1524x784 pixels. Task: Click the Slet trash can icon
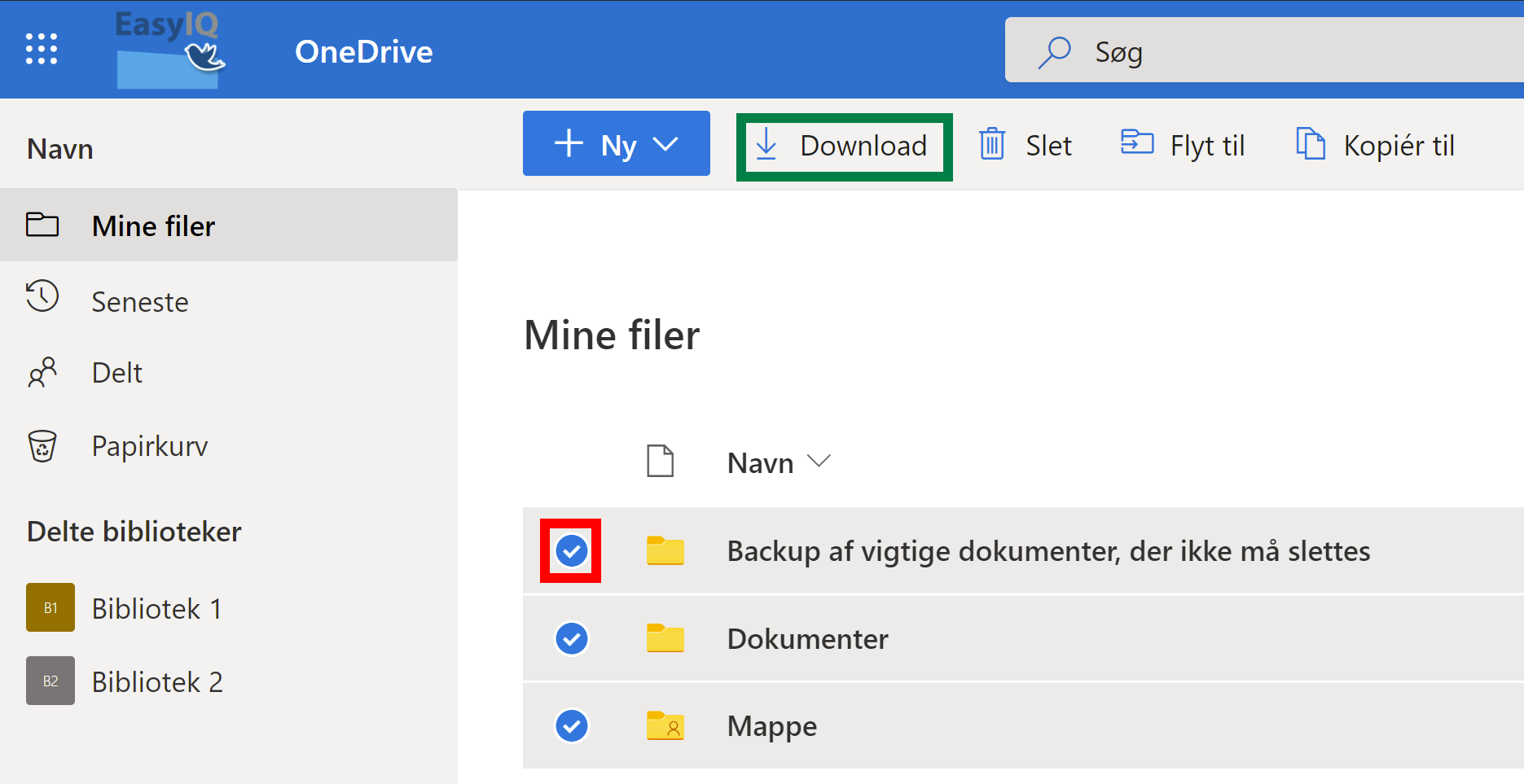991,145
